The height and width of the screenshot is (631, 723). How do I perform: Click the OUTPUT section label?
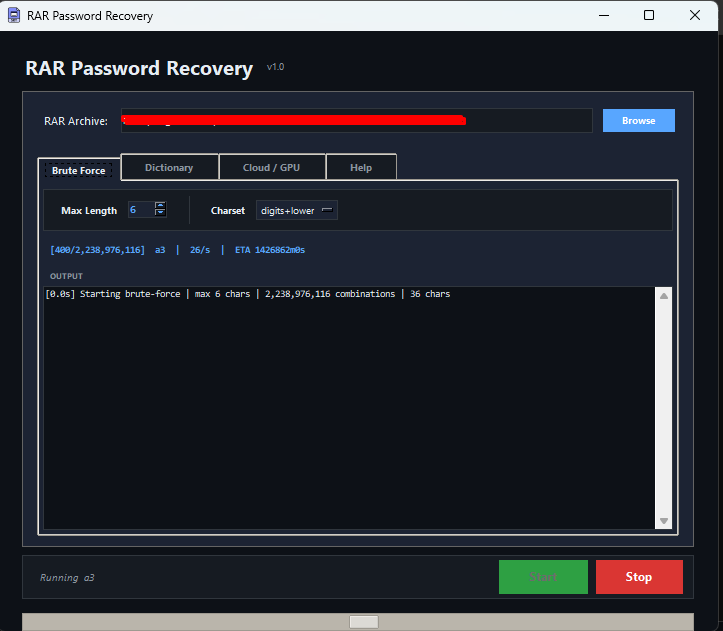click(66, 276)
